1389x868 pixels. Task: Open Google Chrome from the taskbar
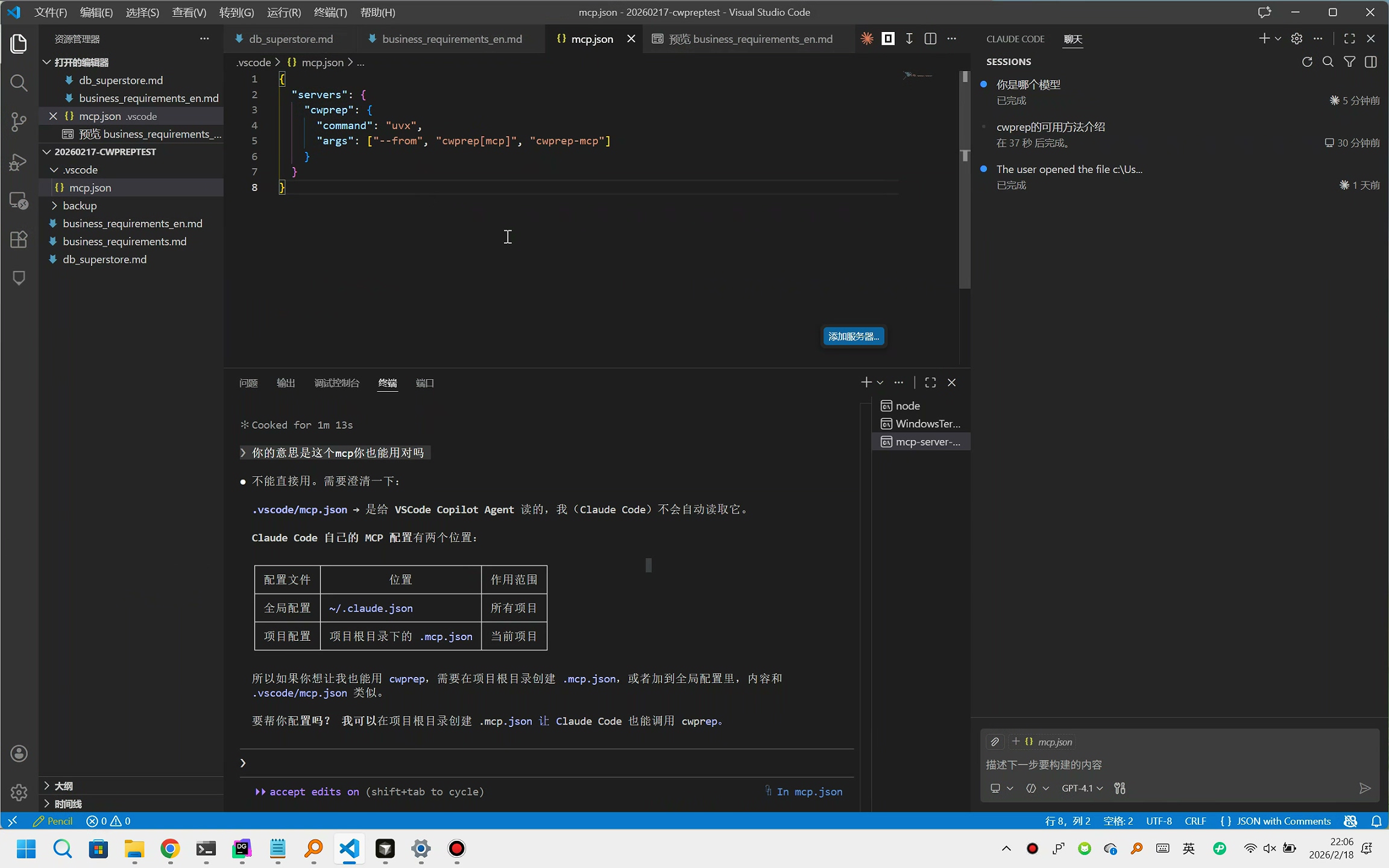point(170,849)
